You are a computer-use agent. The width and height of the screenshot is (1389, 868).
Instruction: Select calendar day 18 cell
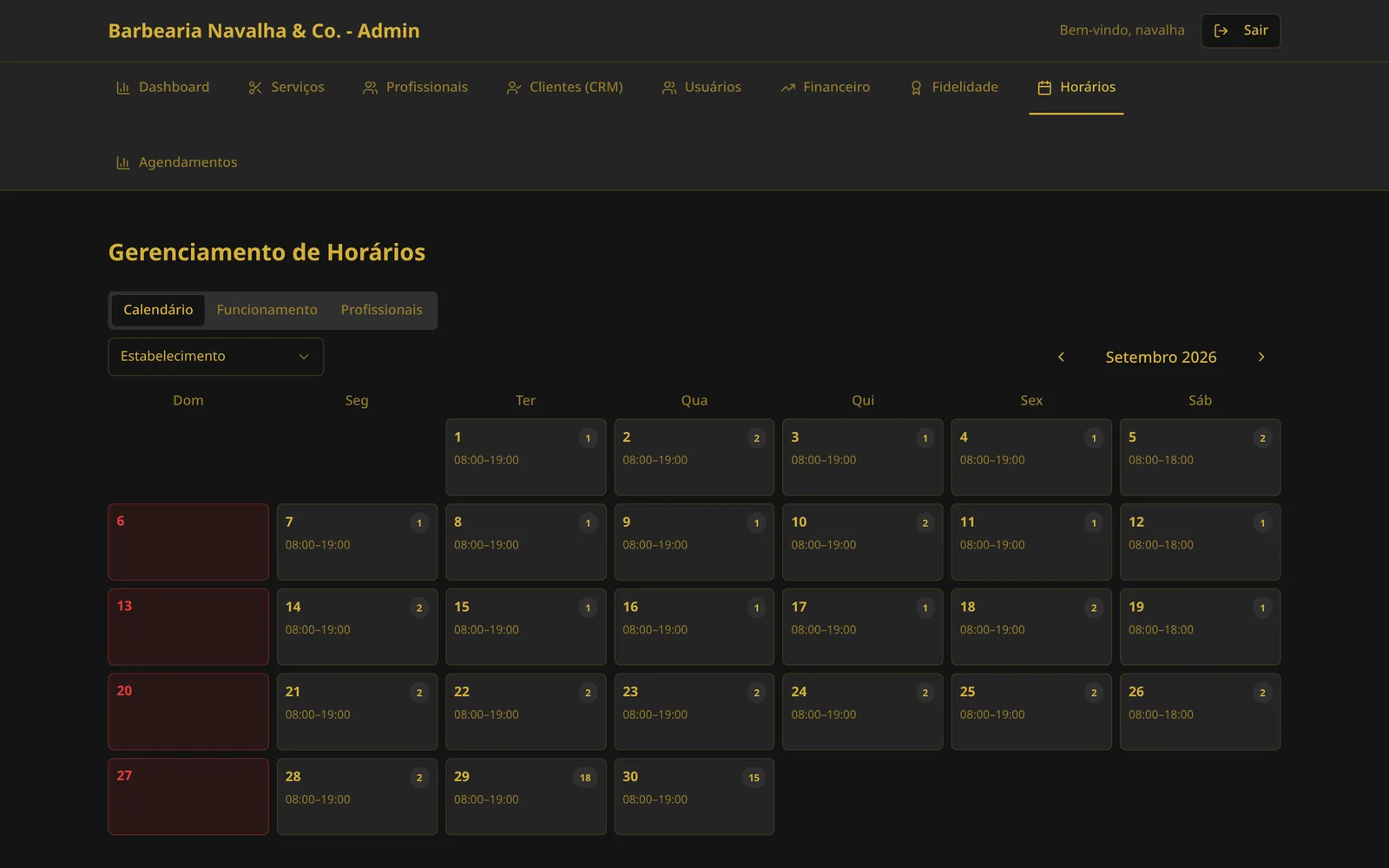pyautogui.click(x=1031, y=628)
